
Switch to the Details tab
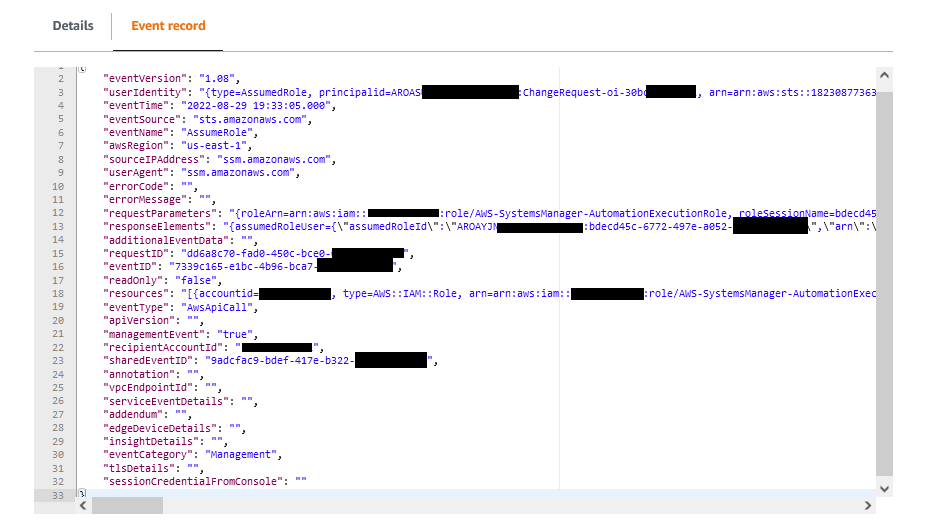pyautogui.click(x=73, y=26)
